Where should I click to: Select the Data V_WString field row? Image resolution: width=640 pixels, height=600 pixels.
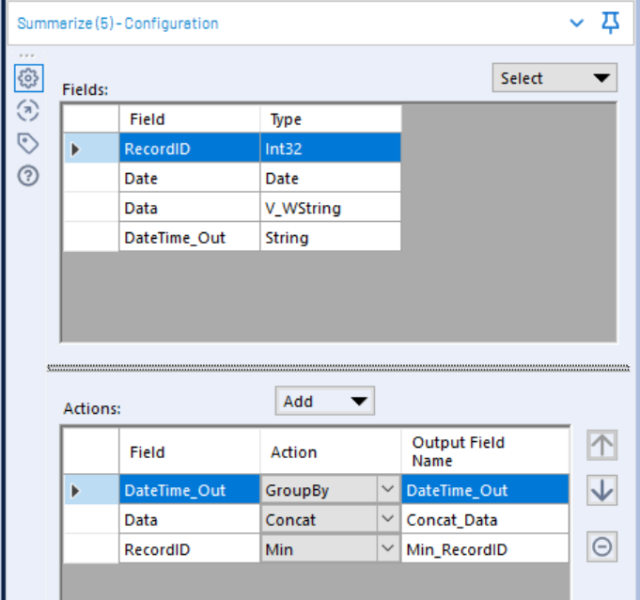click(x=232, y=208)
